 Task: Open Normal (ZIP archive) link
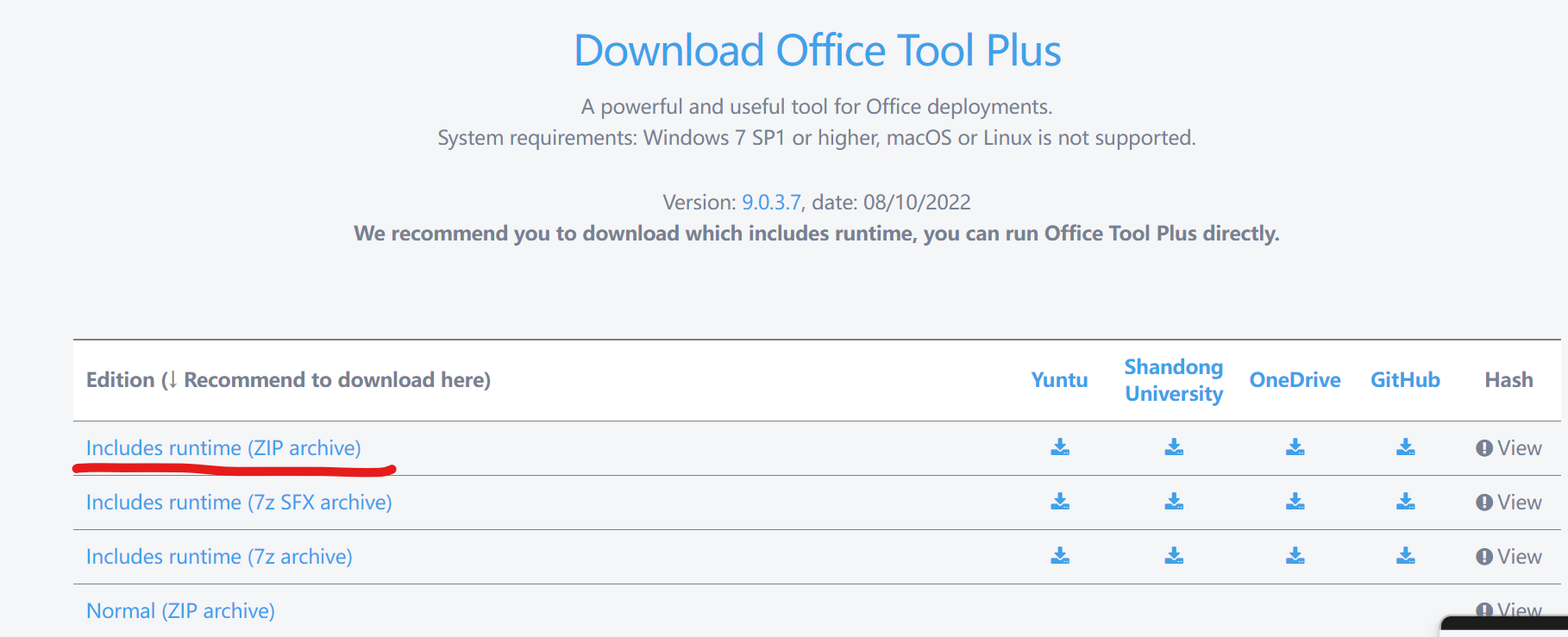(x=180, y=611)
